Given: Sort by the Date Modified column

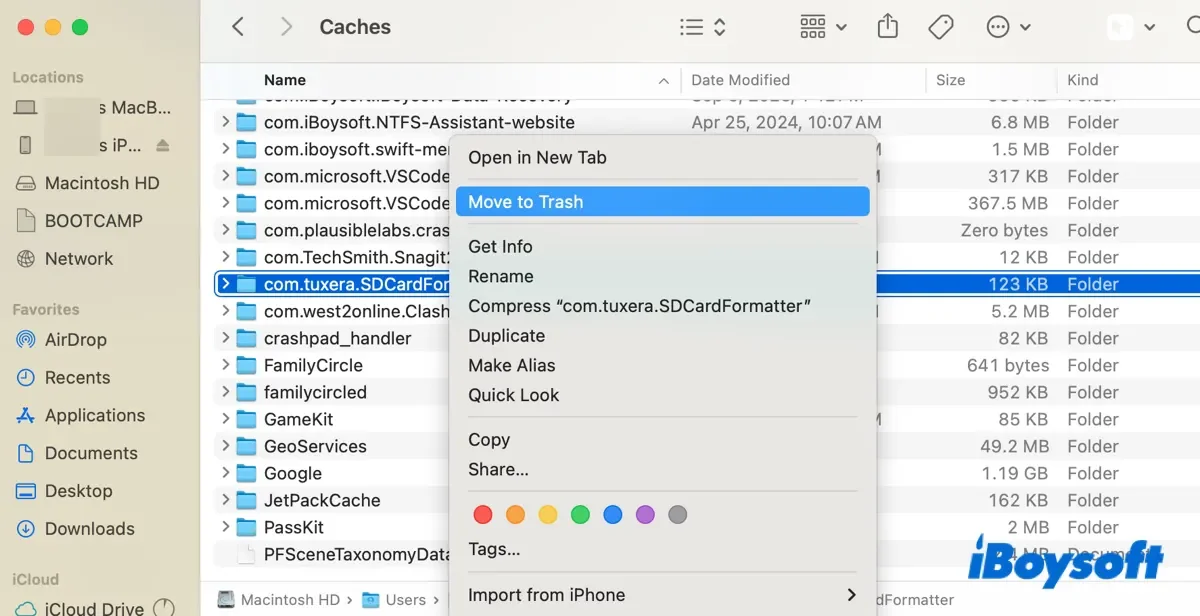Looking at the screenshot, I should tap(741, 80).
